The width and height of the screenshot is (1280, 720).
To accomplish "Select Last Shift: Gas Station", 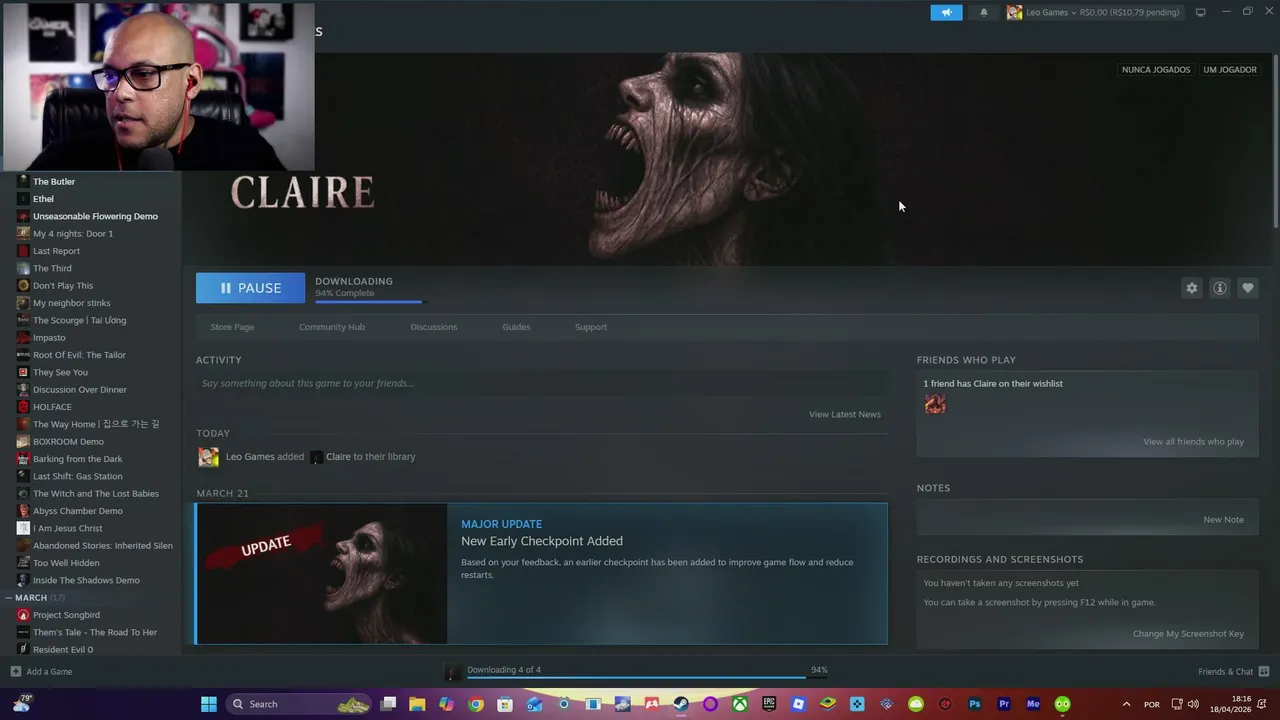I will point(78,476).
